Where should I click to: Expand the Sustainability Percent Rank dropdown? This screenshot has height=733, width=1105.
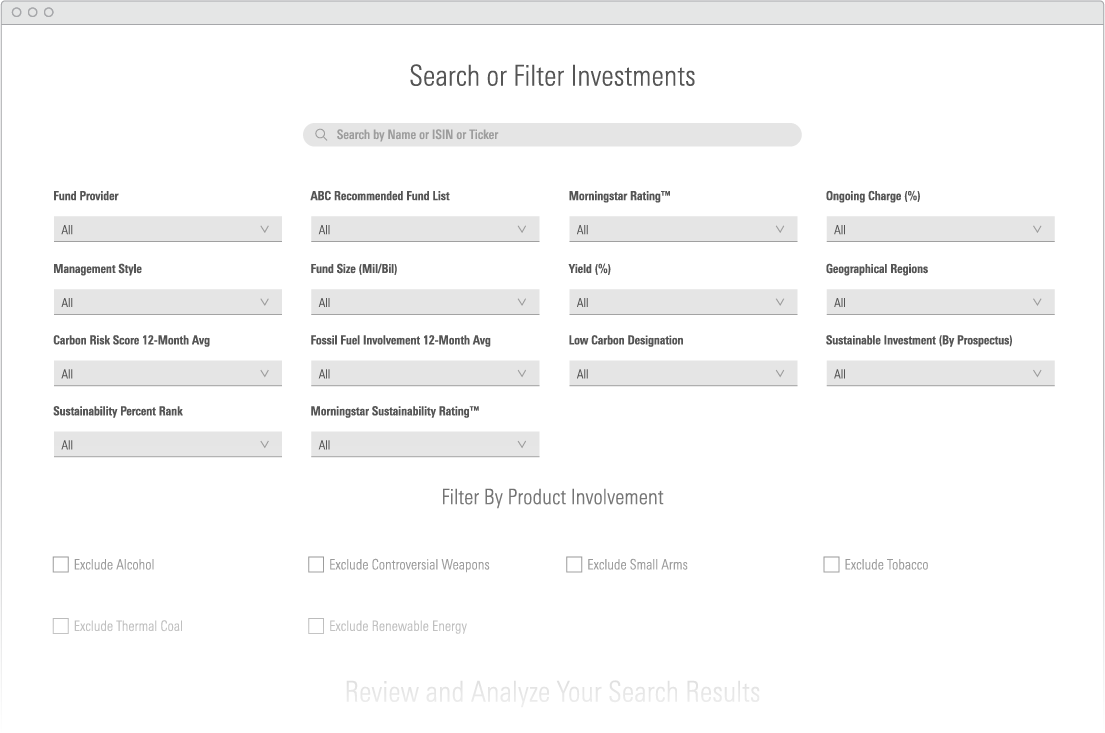click(x=167, y=445)
